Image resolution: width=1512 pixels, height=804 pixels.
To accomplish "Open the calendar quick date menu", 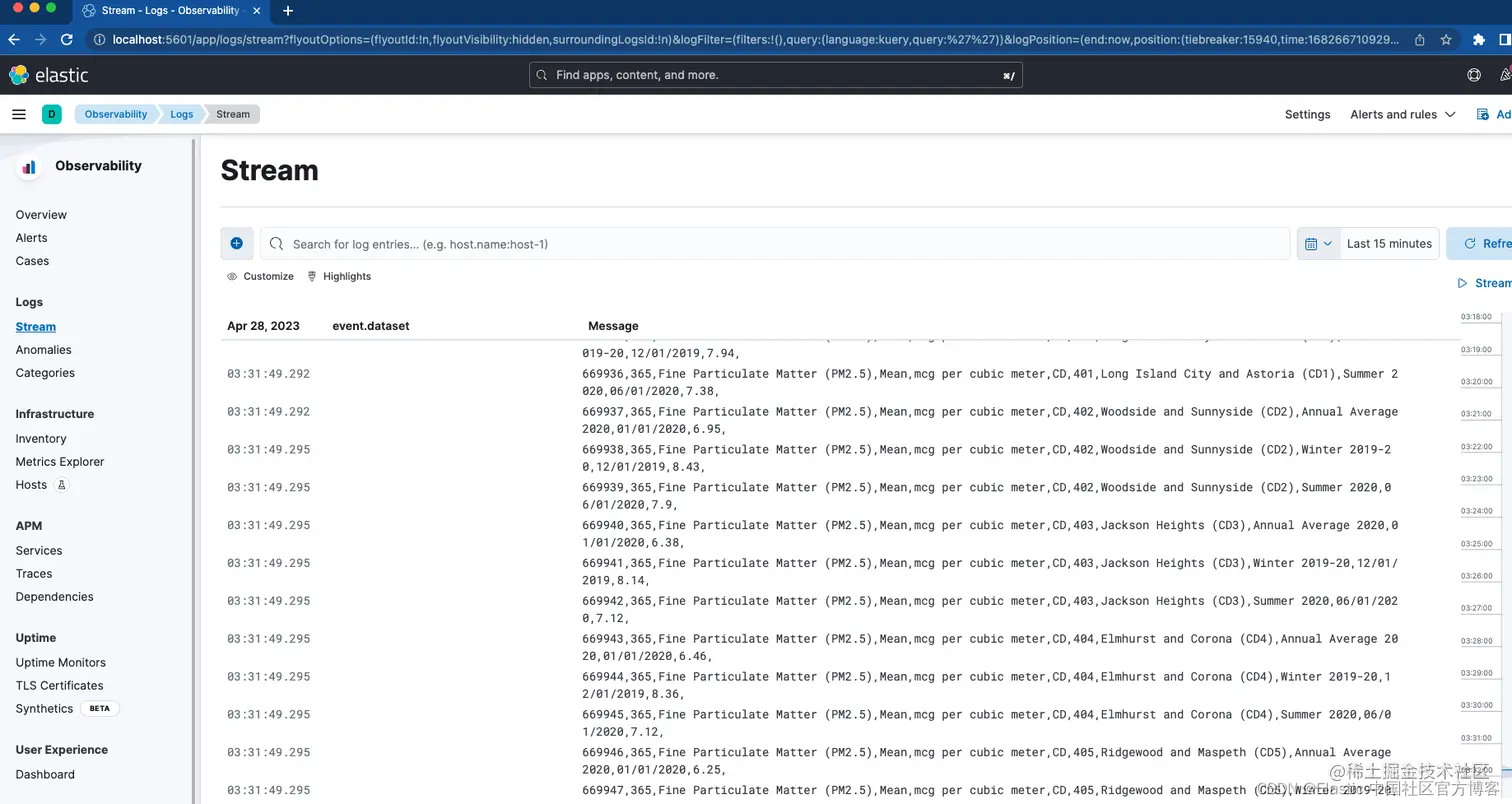I will 1318,243.
